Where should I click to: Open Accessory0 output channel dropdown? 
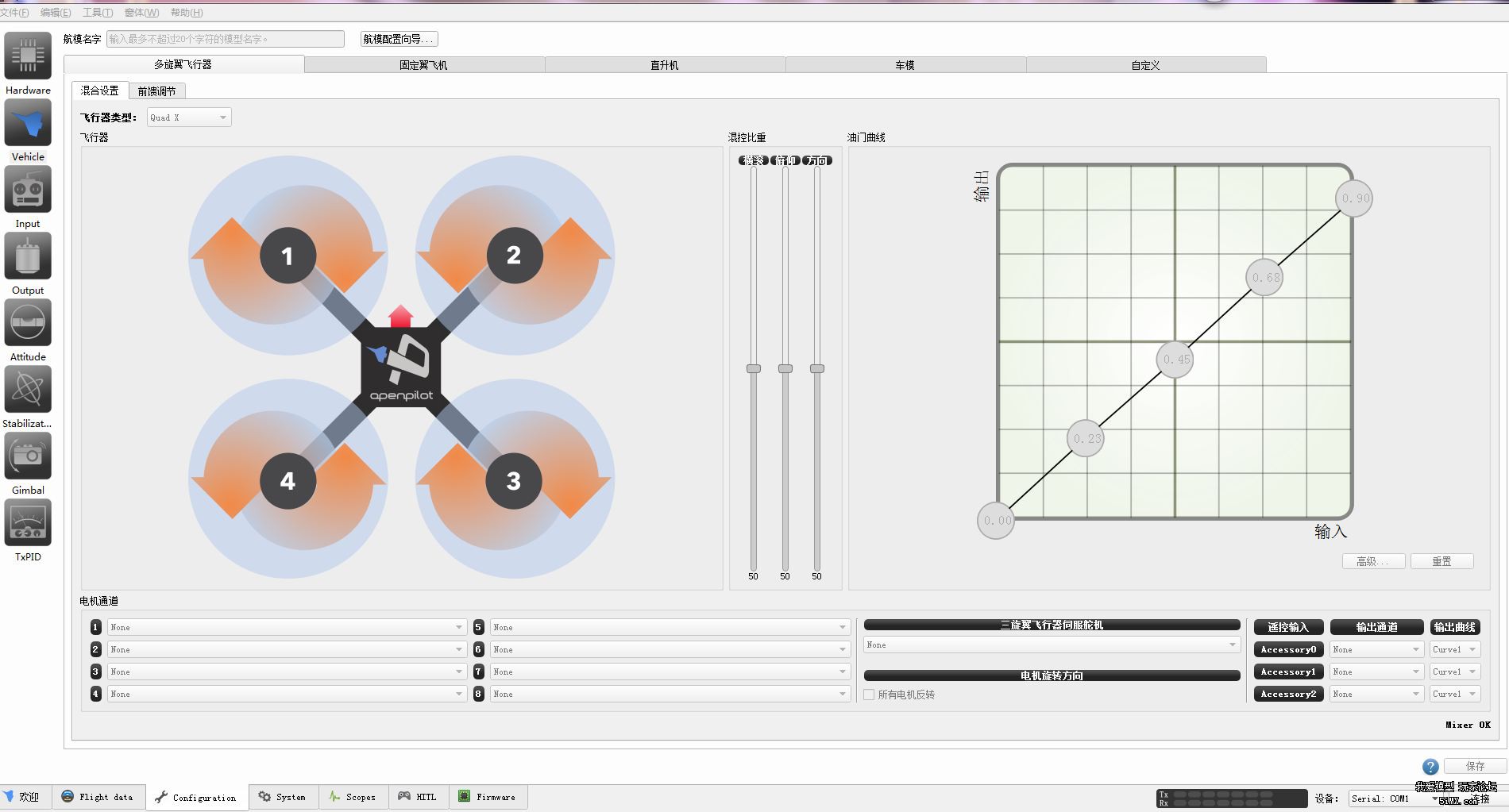tap(1376, 649)
